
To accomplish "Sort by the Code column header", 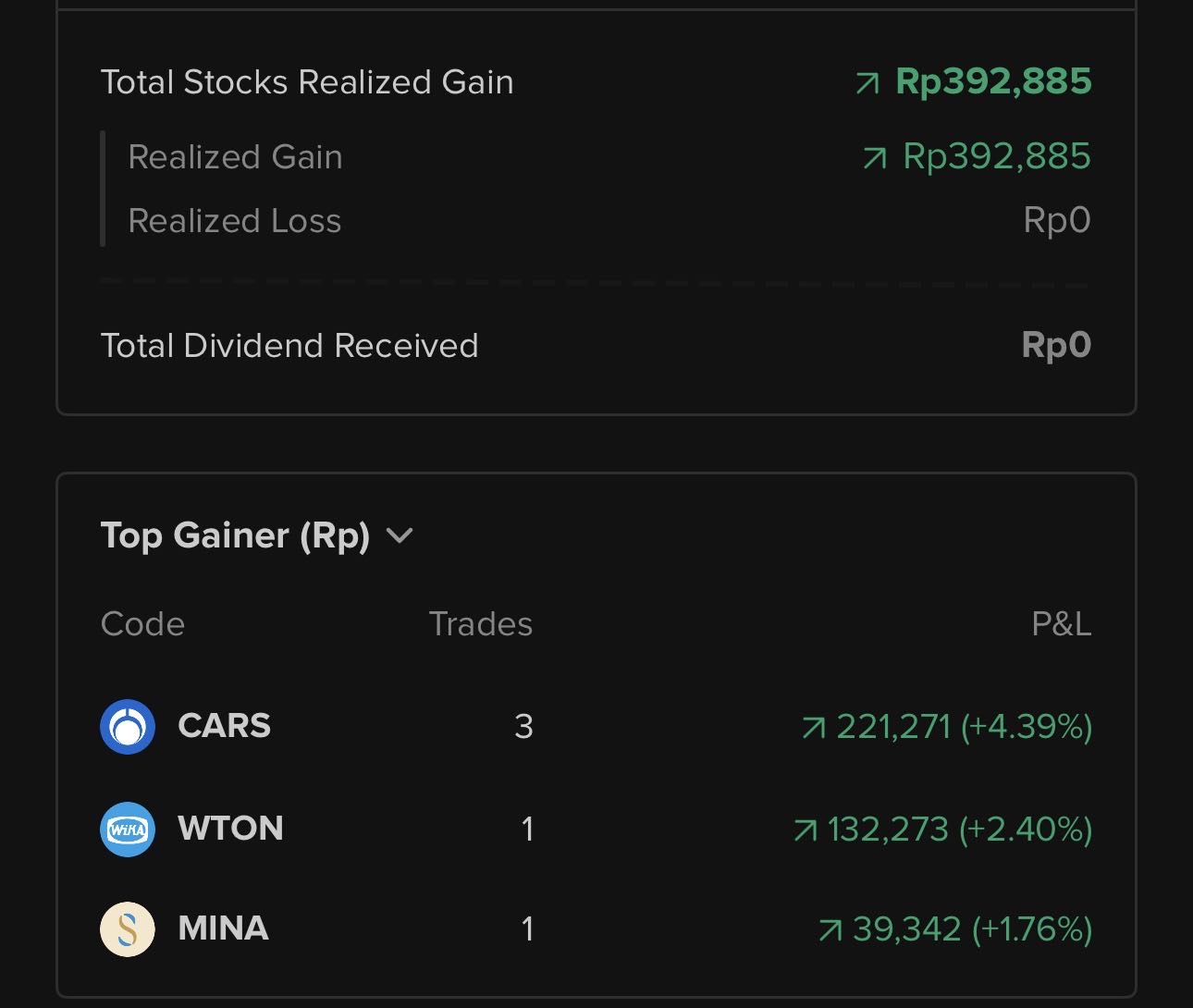I will [142, 624].
